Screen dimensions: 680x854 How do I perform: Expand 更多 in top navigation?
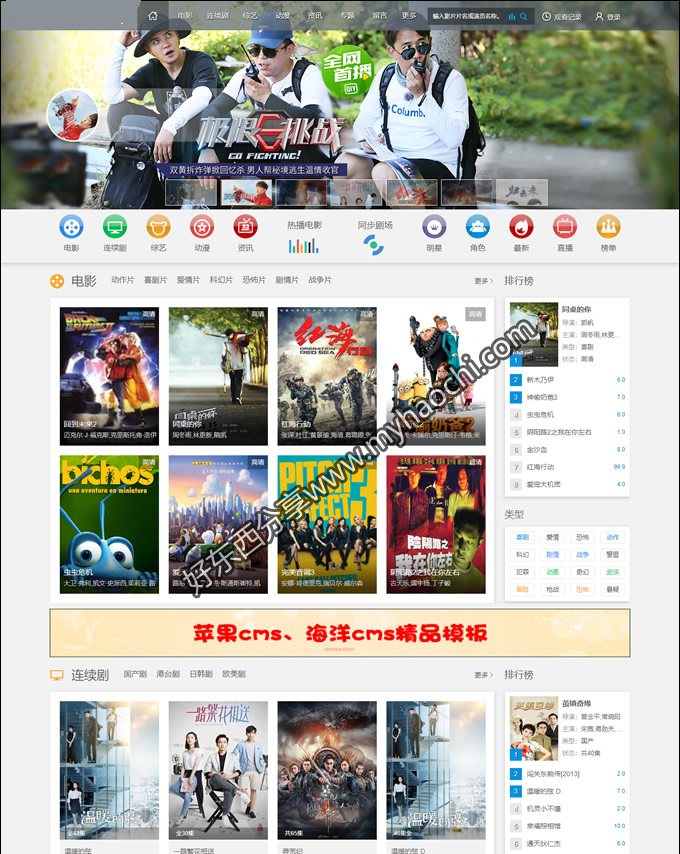point(409,16)
